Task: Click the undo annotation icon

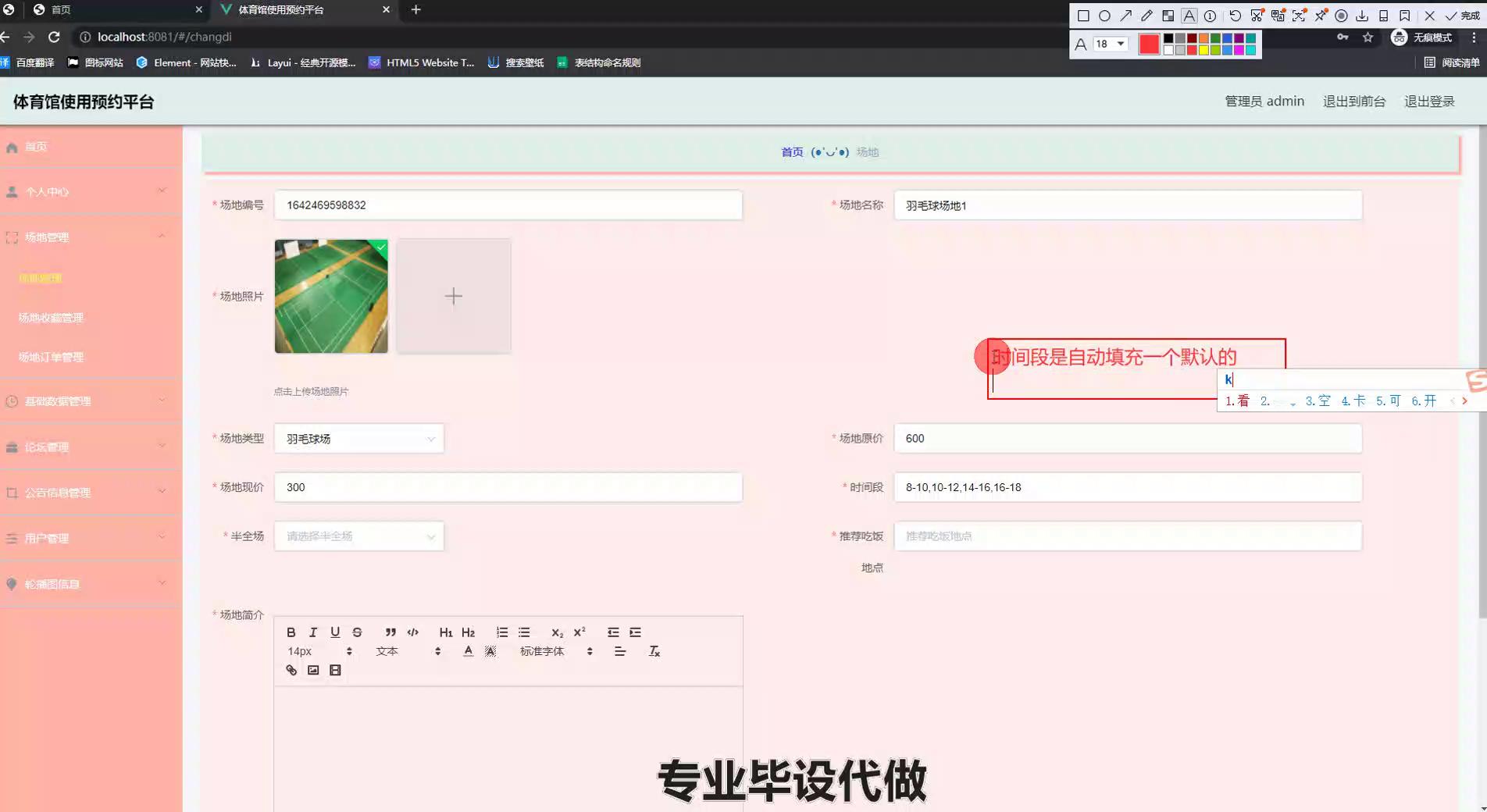Action: [1235, 16]
